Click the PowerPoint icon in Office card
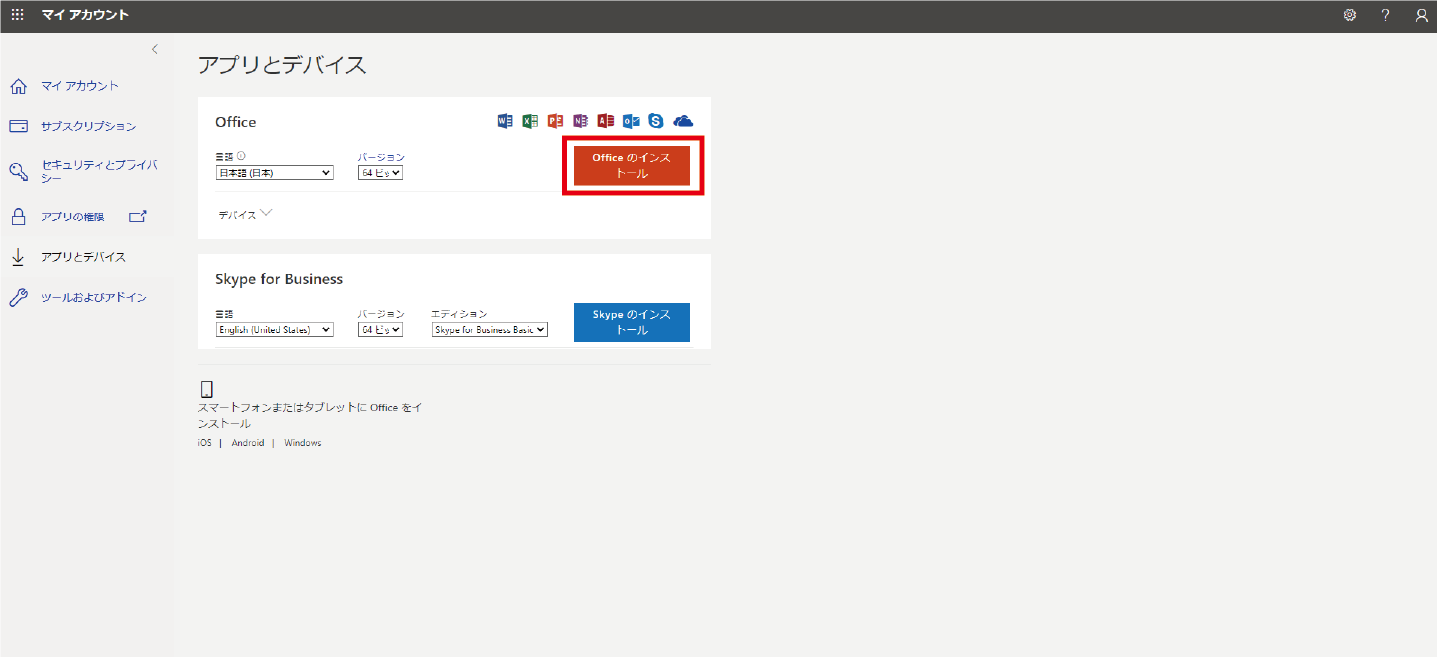1438x658 pixels. pyautogui.click(x=555, y=121)
